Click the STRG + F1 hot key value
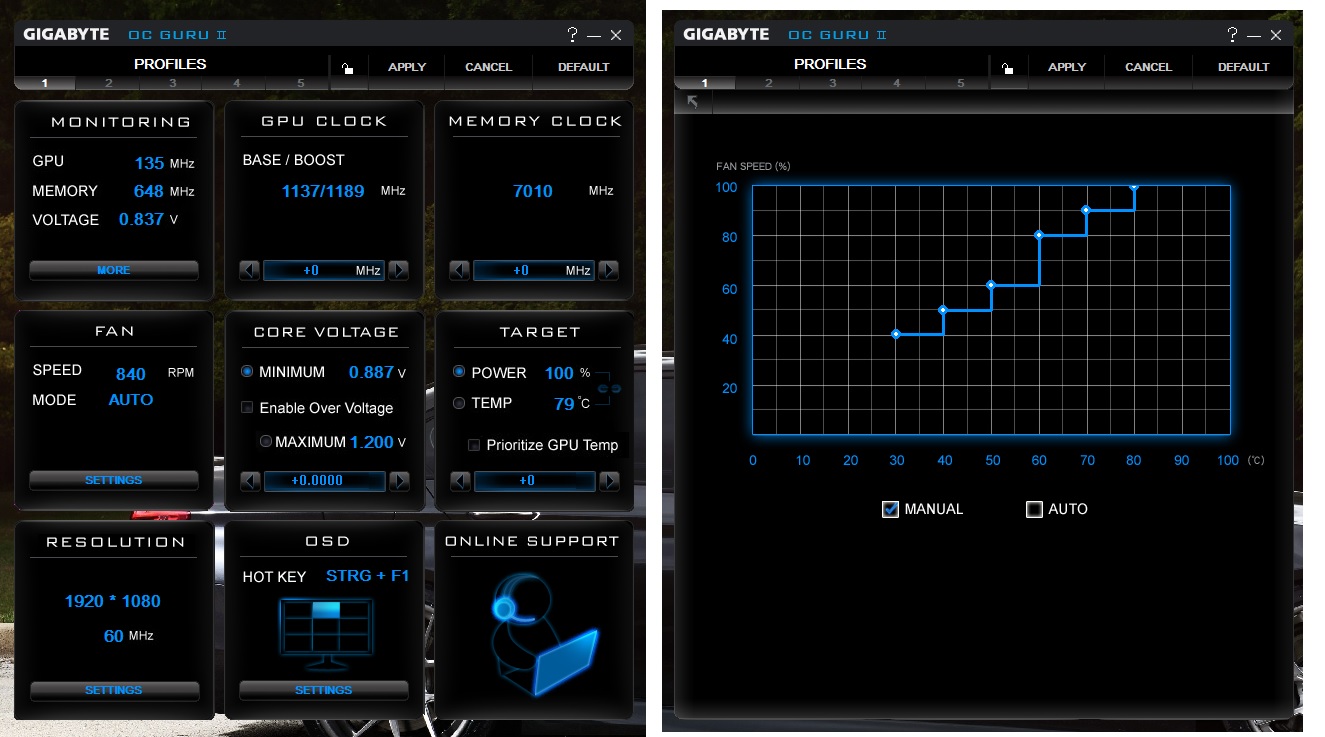1325x737 pixels. 368,576
